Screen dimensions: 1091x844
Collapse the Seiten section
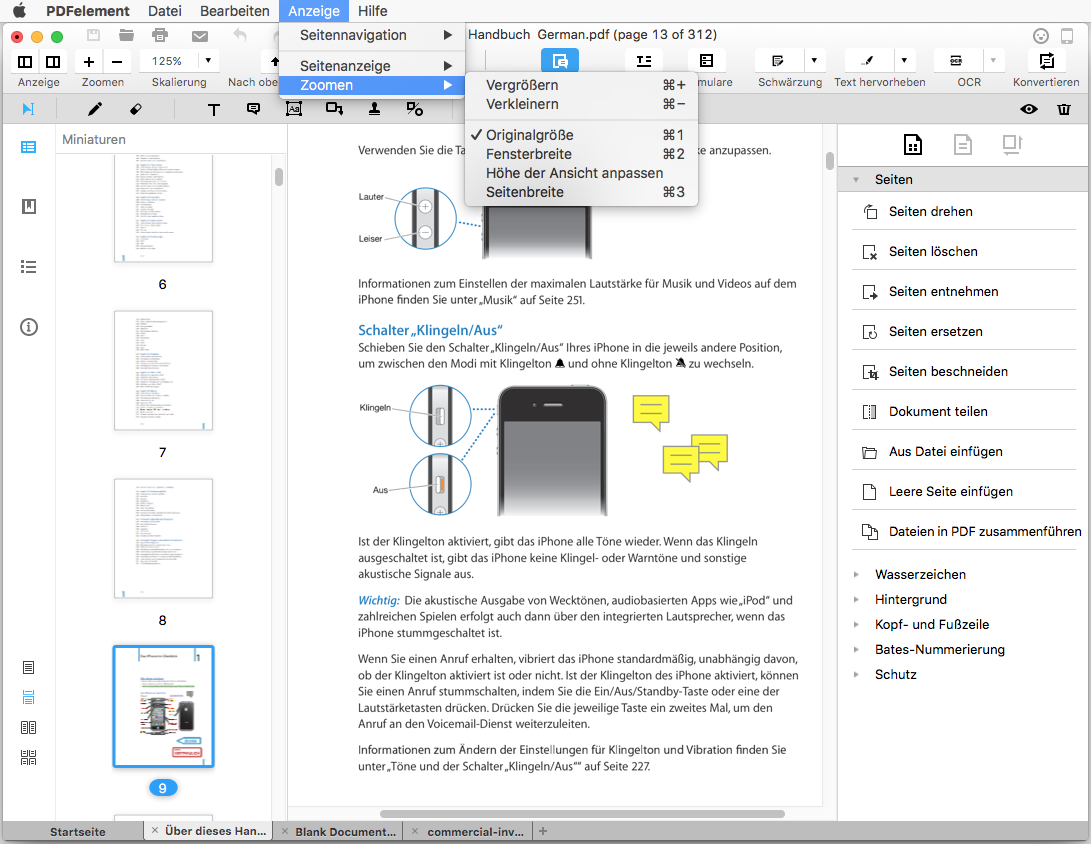857,180
